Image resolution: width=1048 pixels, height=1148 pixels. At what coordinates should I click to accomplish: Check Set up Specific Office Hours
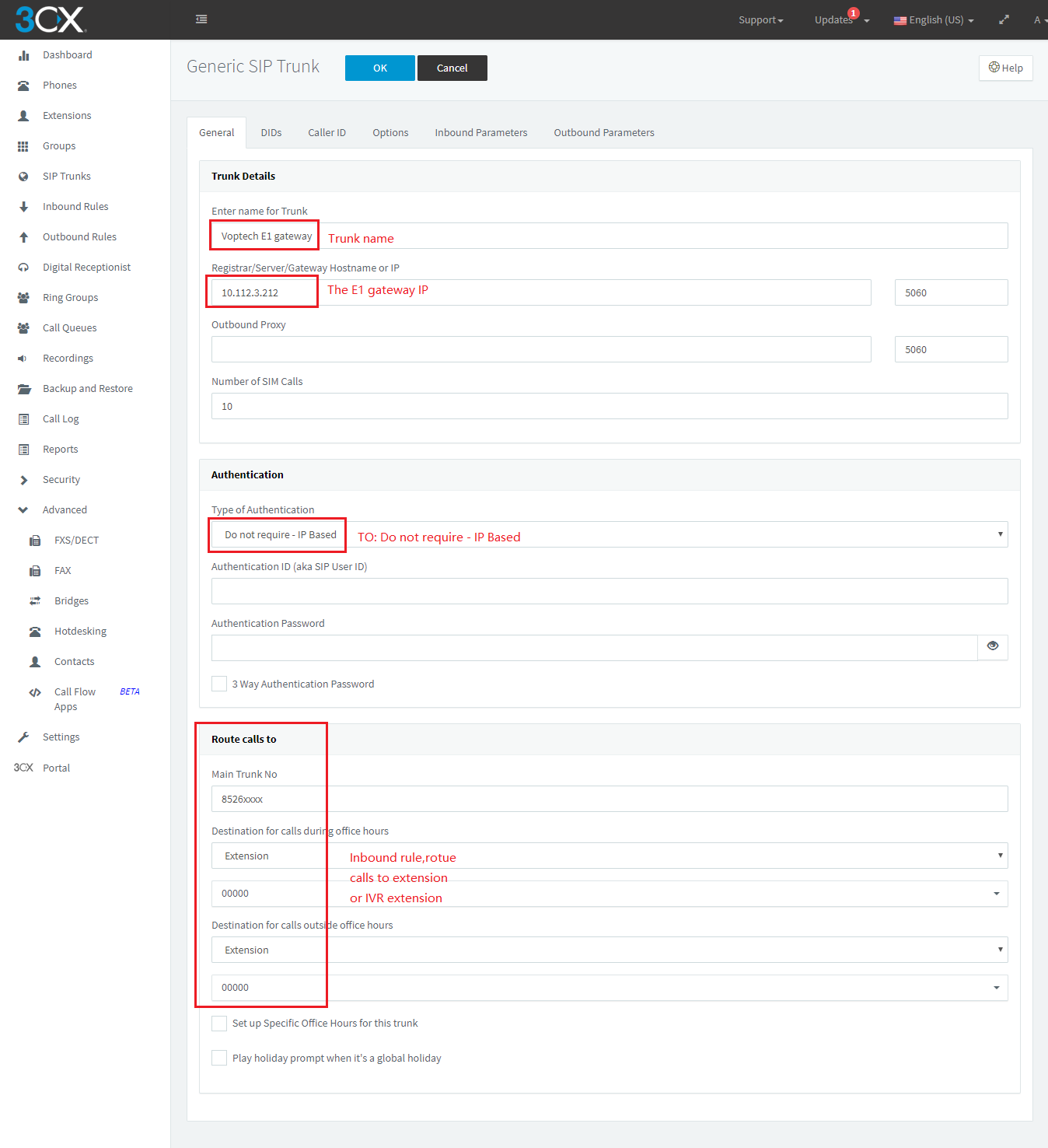pyautogui.click(x=219, y=1024)
